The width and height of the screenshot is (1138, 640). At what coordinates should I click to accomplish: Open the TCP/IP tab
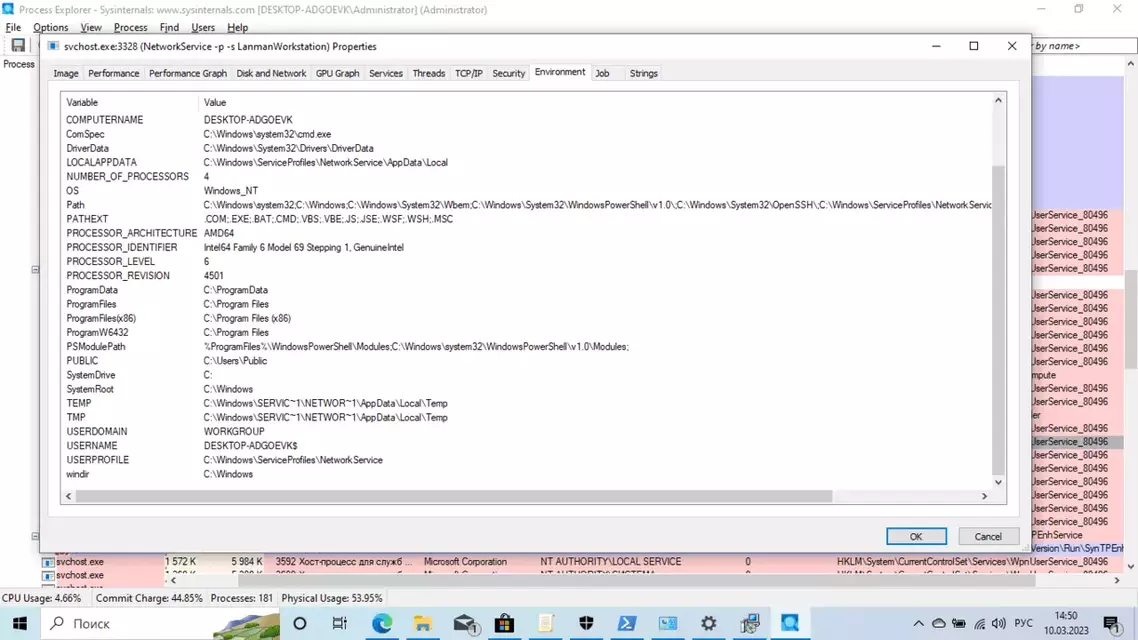(x=469, y=73)
